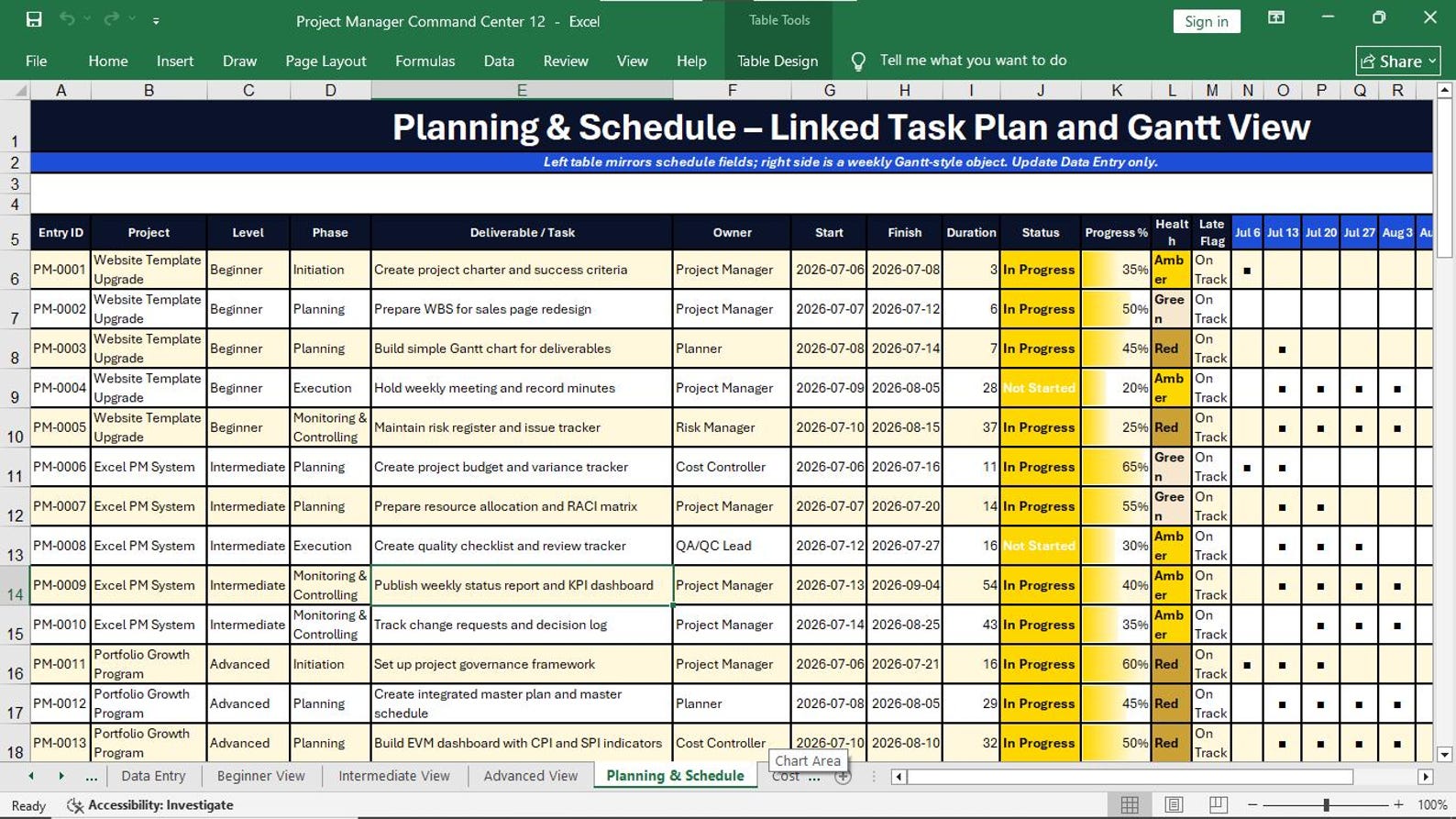The width and height of the screenshot is (1456, 819).
Task: Click the Undo arrow icon
Action: (x=67, y=19)
